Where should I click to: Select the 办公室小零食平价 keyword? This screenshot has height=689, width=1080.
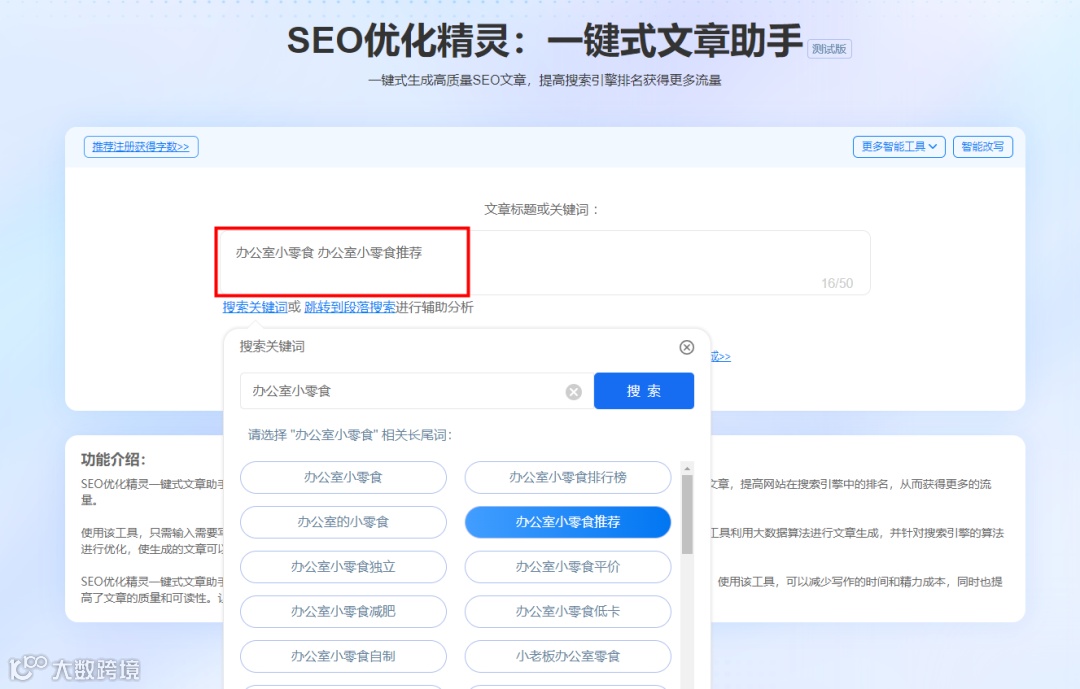click(x=568, y=567)
